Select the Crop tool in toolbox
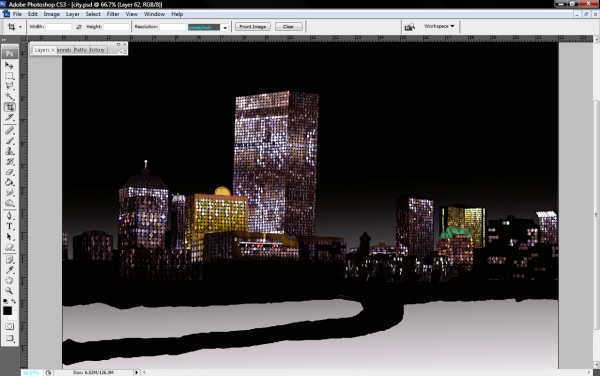600x376 pixels. [x=9, y=107]
